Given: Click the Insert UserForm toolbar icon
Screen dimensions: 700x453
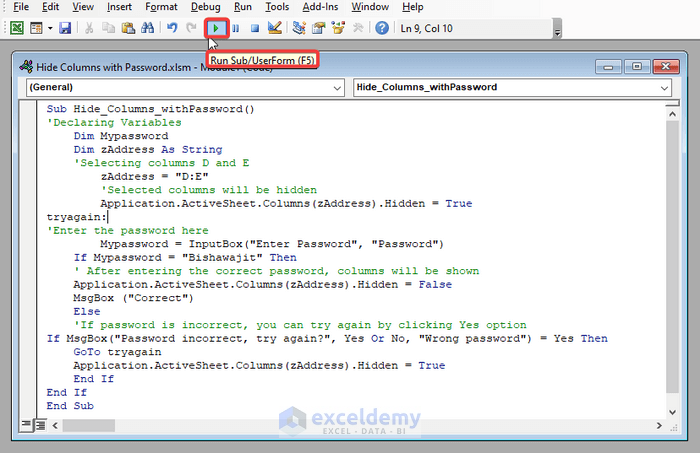Looking at the screenshot, I should (x=36, y=28).
